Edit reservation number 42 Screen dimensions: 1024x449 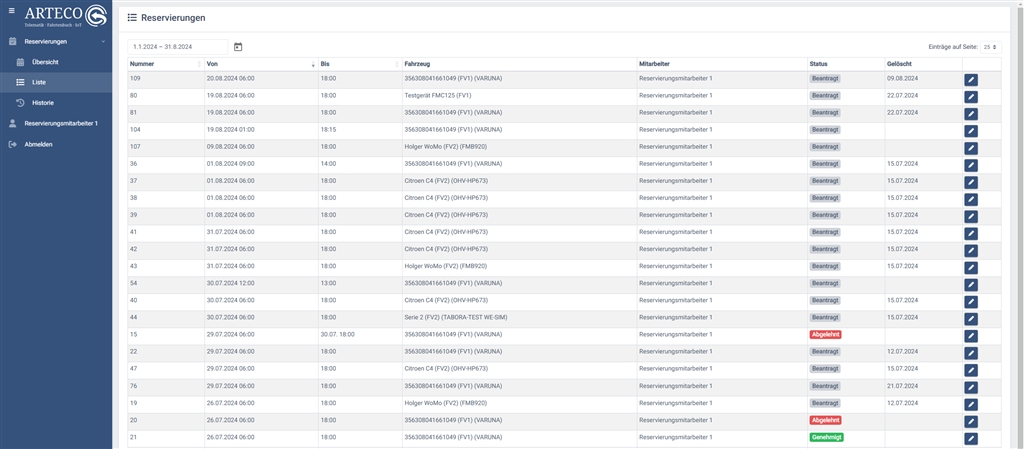coord(970,251)
